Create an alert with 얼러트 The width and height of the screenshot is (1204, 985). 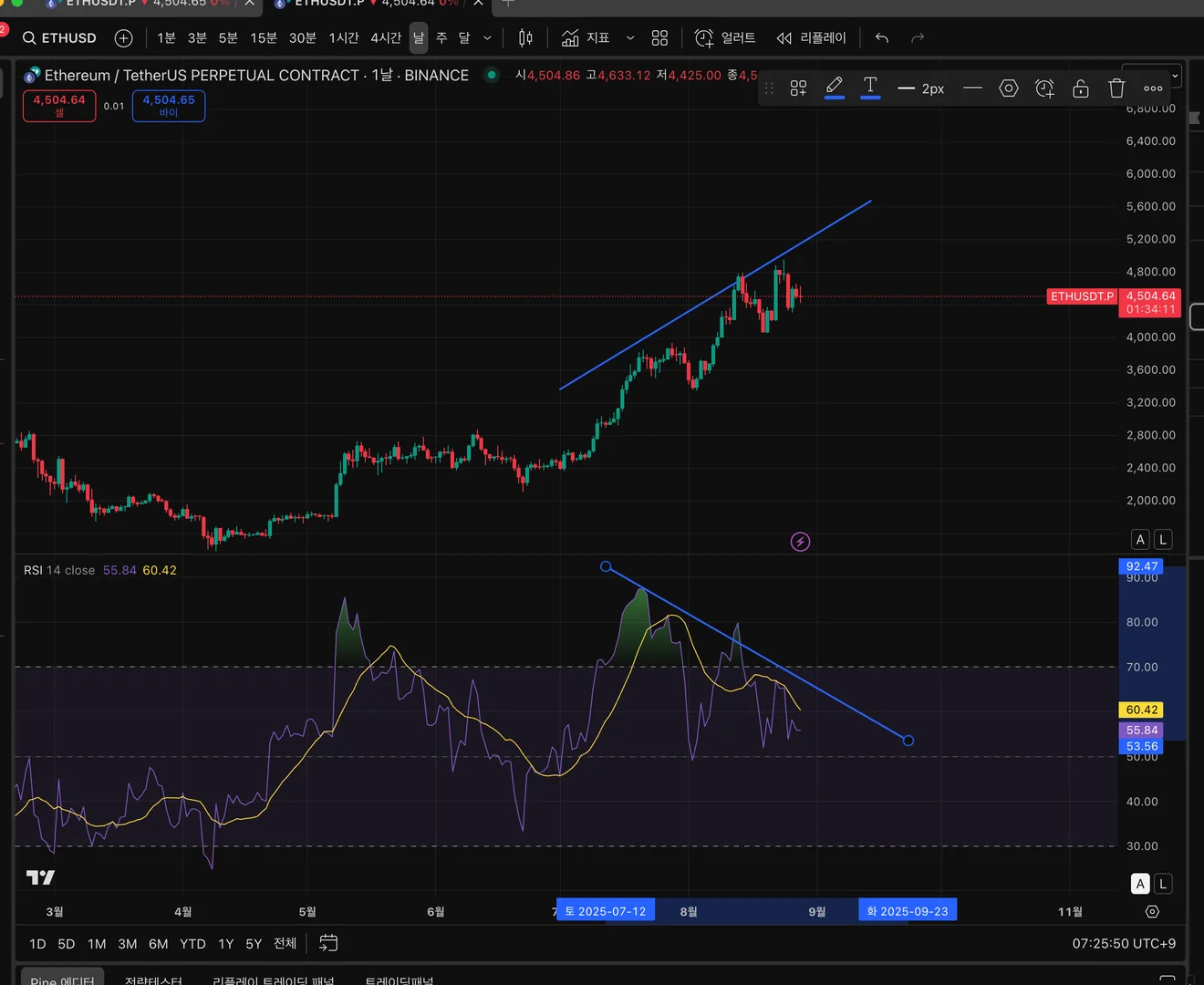tap(725, 38)
